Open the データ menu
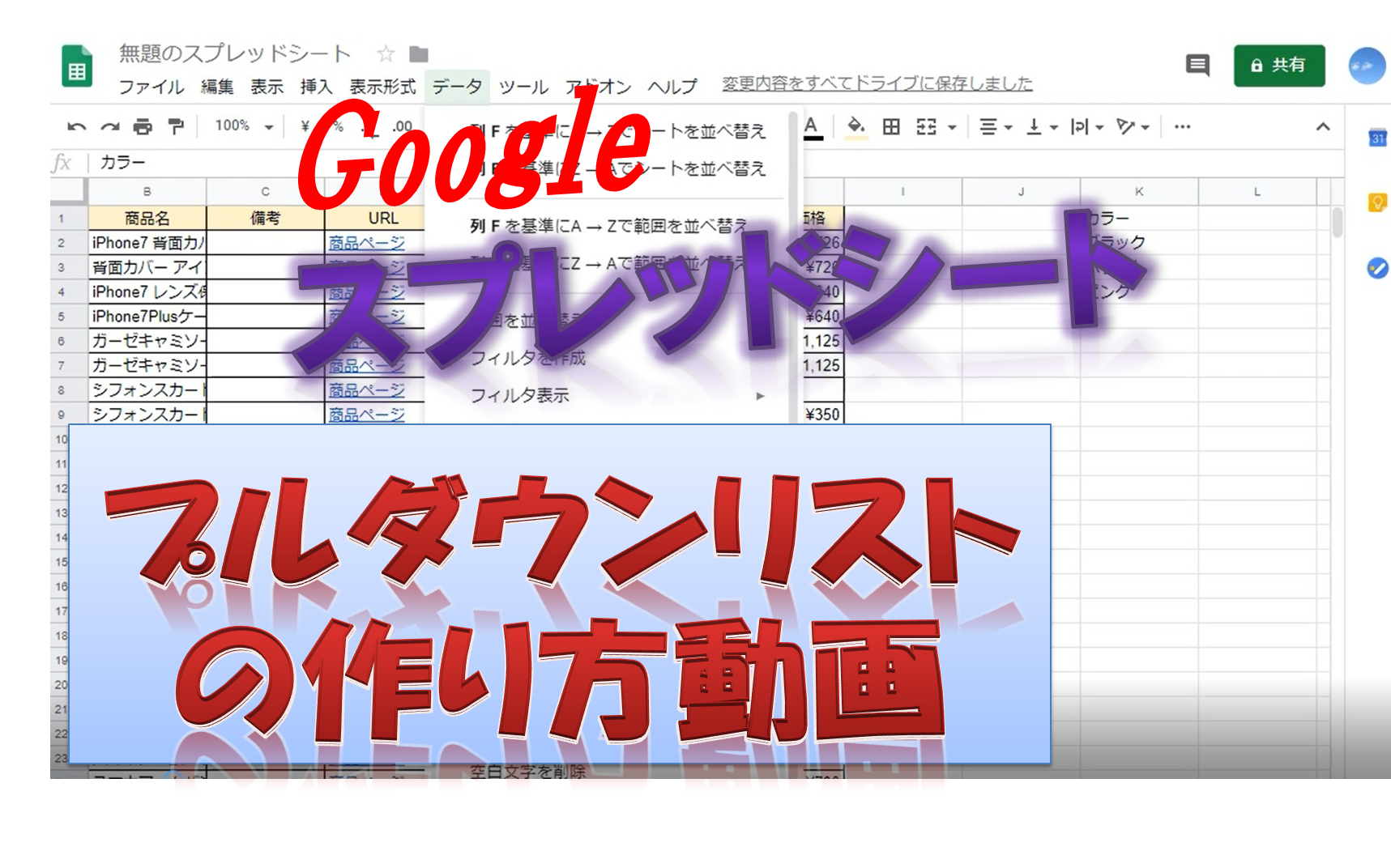This screenshot has height=868, width=1391. tap(457, 87)
